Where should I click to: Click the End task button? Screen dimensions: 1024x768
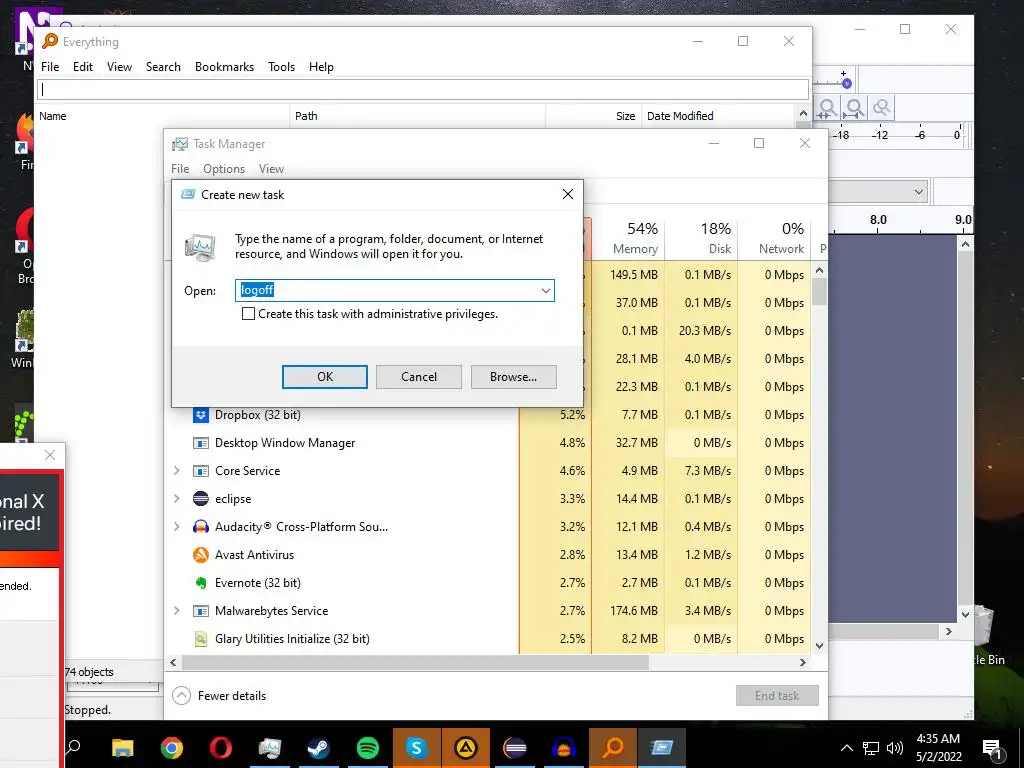[x=777, y=696]
